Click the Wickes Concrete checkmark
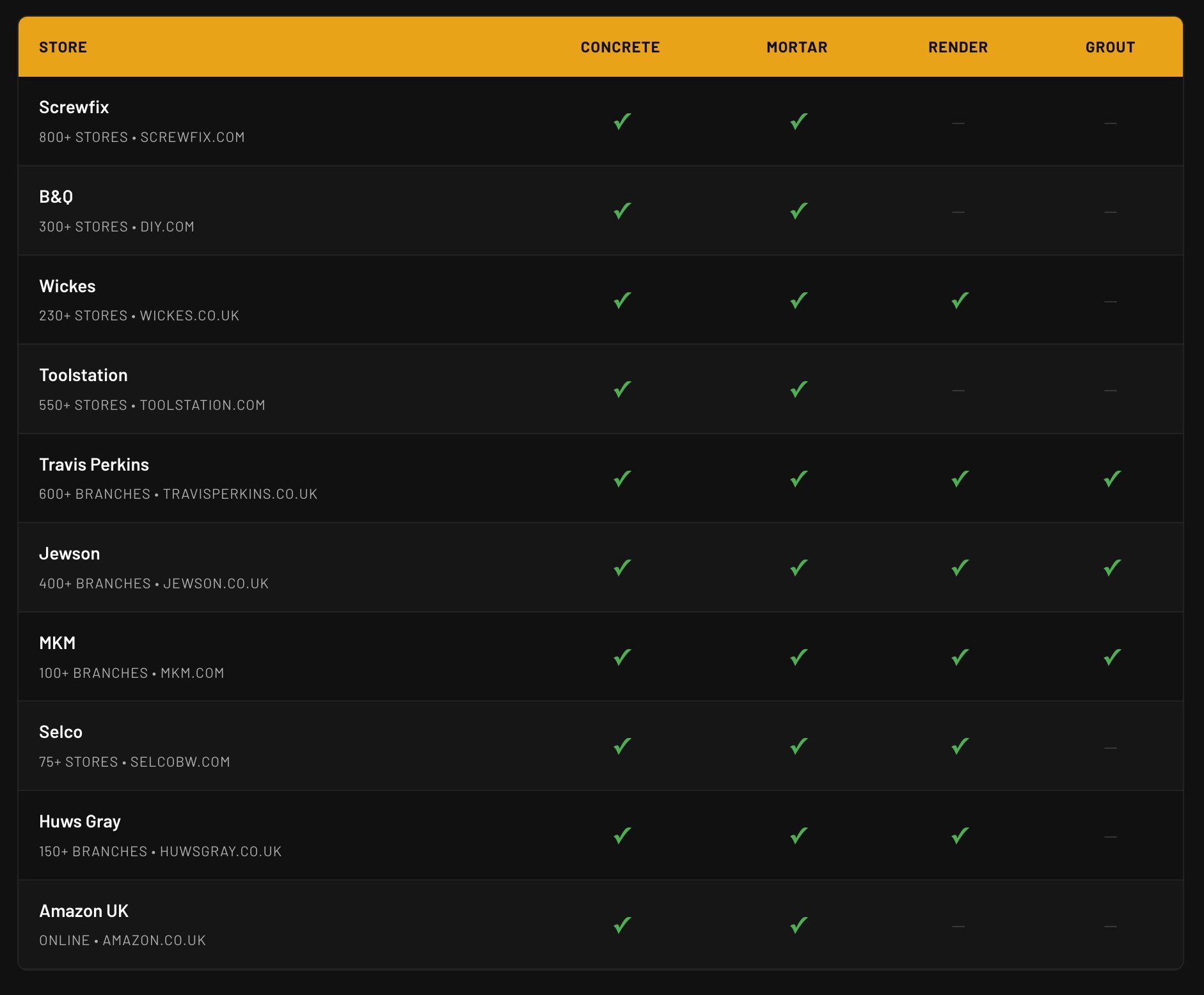The image size is (1204, 995). 622,300
